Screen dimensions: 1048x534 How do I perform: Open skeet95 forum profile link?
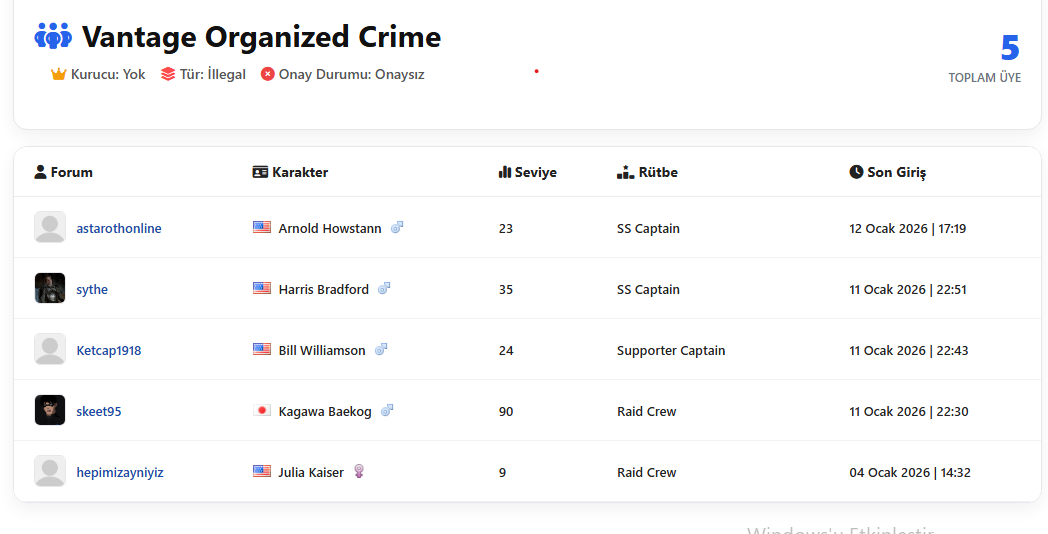pyautogui.click(x=99, y=411)
